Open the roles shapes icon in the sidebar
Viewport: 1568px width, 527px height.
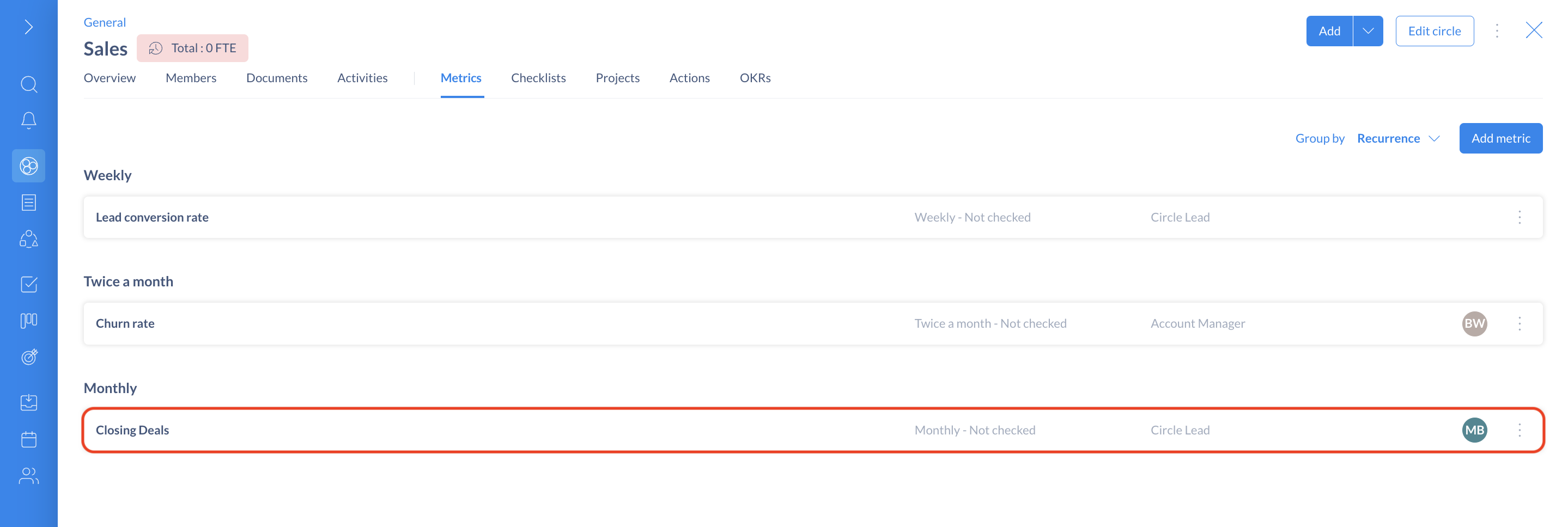pos(29,238)
